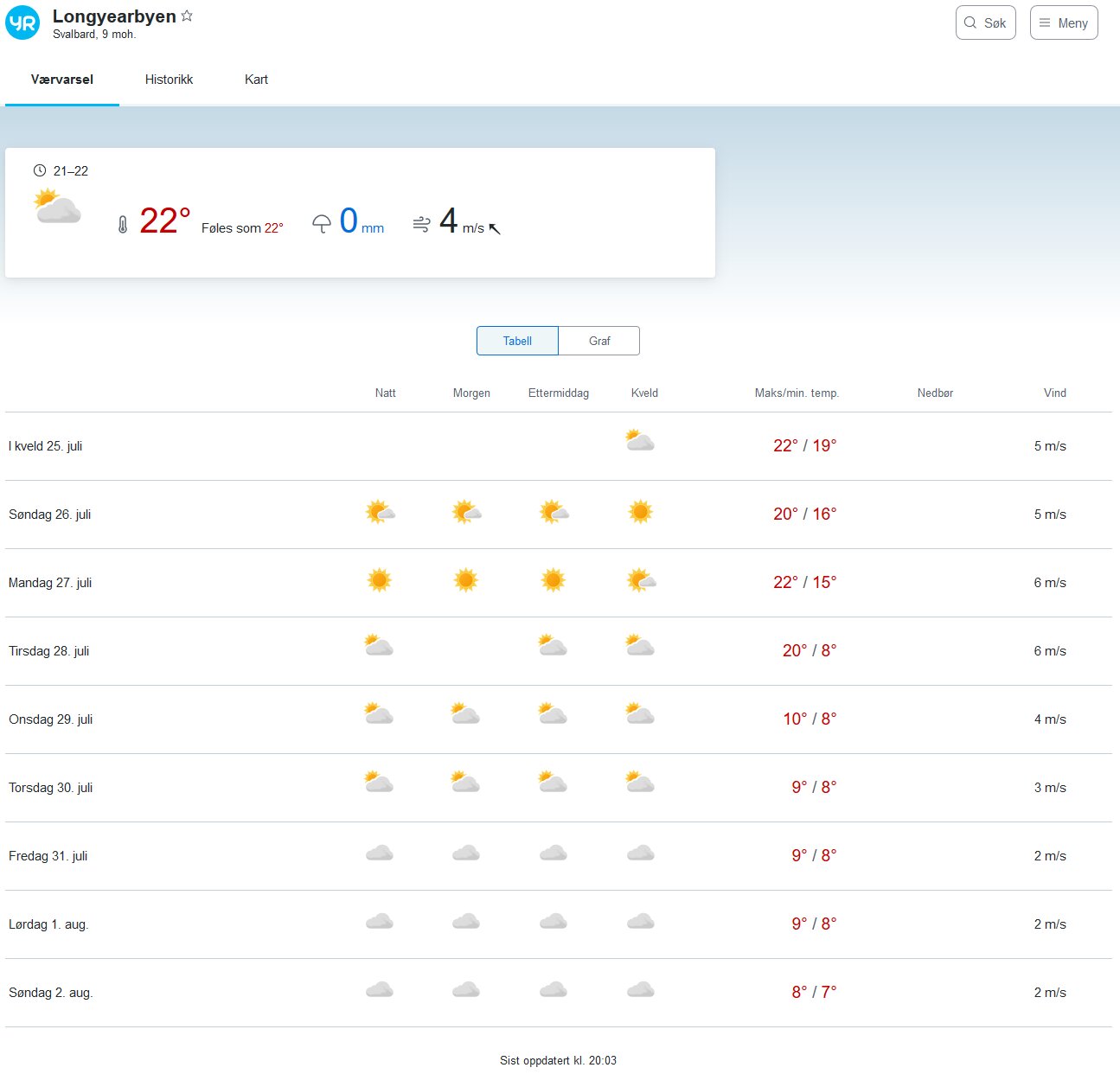1120x1074 pixels.
Task: Expand the Mandag 27. juli forecast row
Action: click(50, 583)
